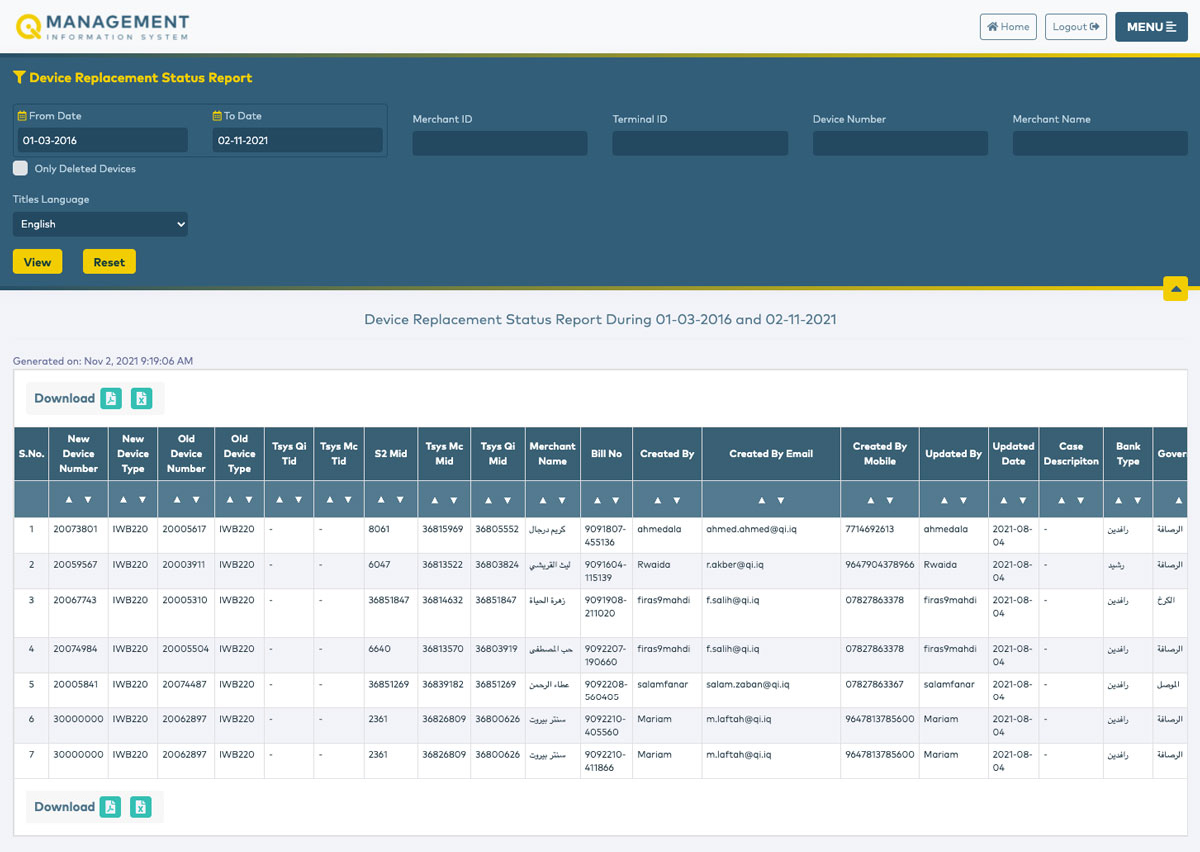Click email salam.zaban@qi.iq
This screenshot has width=1200, height=852.
point(748,684)
